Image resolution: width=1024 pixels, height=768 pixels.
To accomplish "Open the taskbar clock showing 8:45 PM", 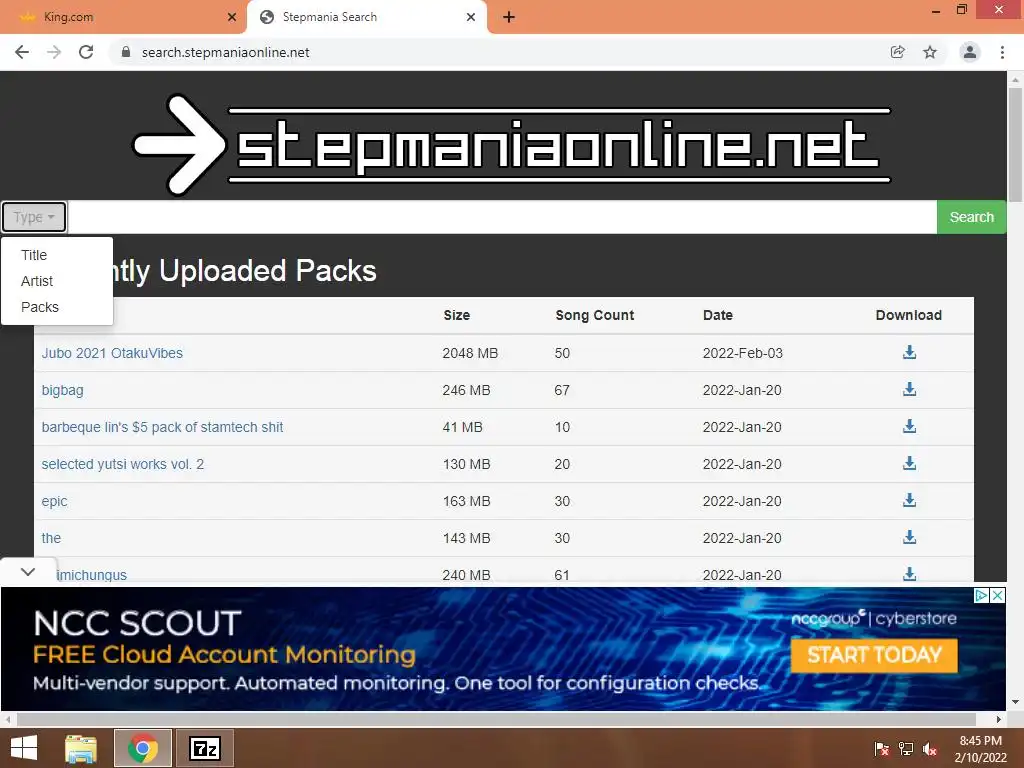I will coord(980,748).
